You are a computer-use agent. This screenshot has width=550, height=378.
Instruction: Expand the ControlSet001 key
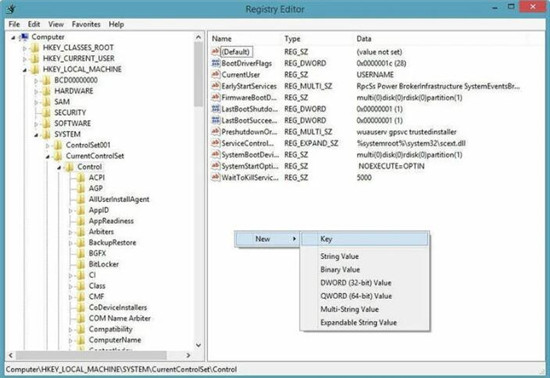pyautogui.click(x=48, y=146)
